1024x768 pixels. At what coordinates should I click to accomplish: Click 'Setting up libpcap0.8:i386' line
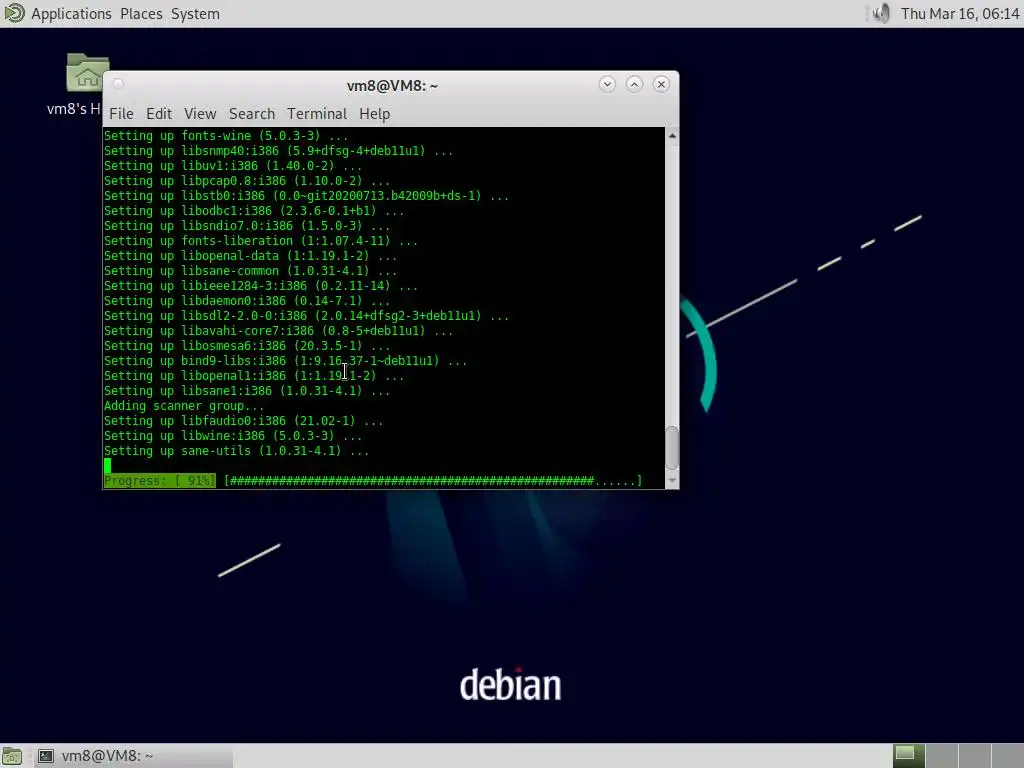tap(247, 181)
